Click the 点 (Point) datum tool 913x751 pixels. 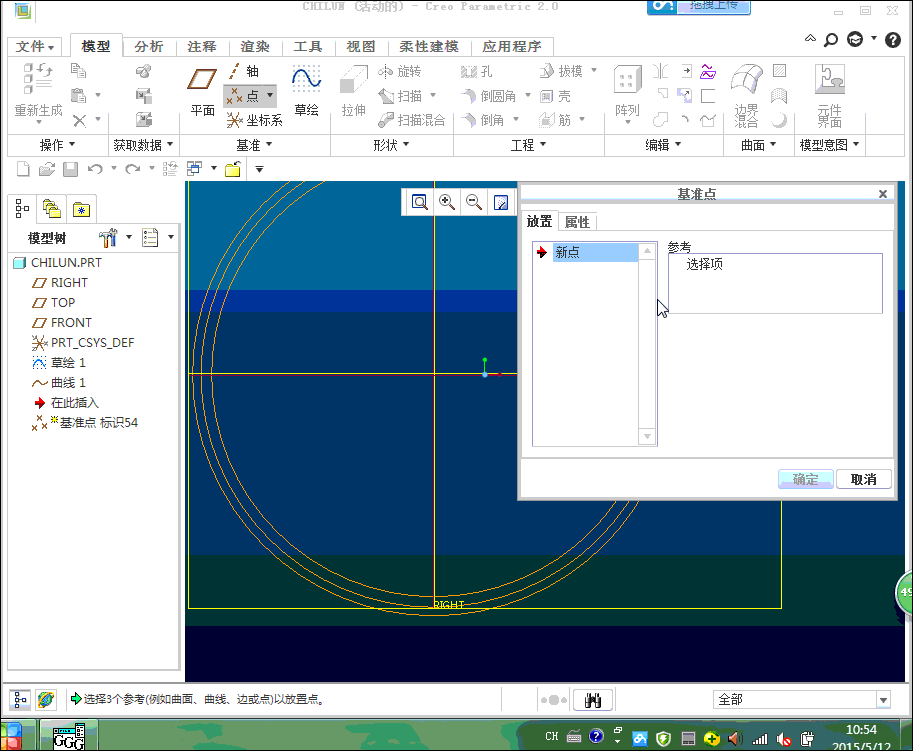click(x=243, y=95)
